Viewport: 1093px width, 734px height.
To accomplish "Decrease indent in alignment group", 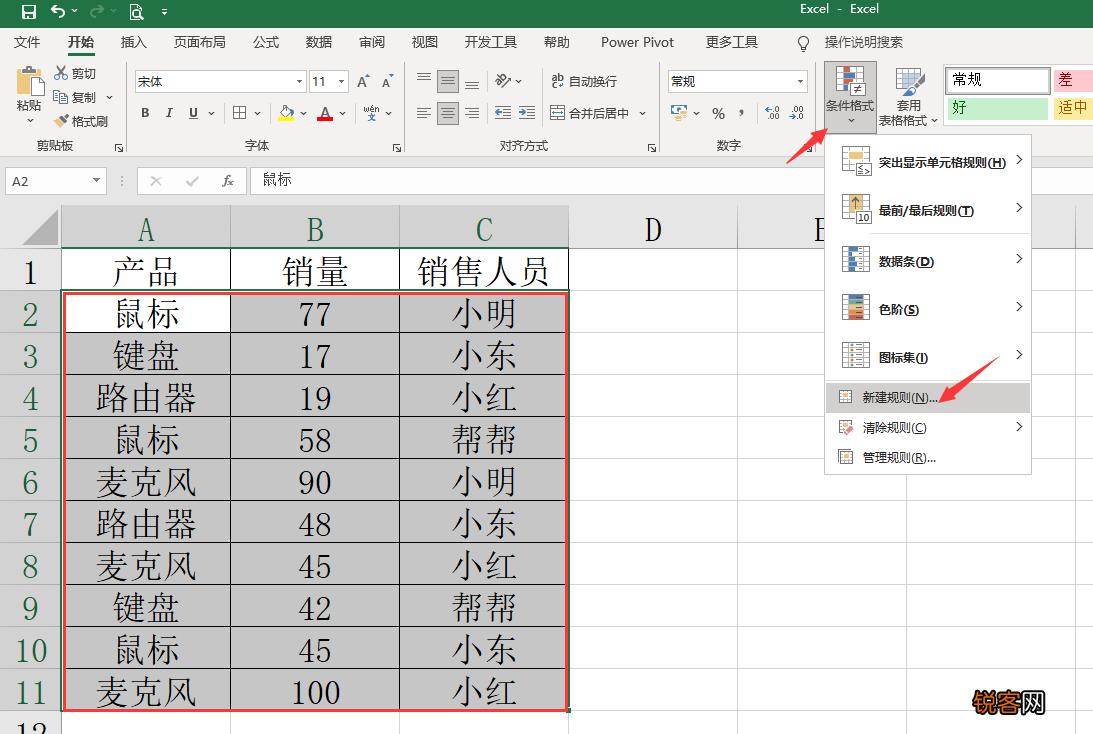I will point(503,113).
